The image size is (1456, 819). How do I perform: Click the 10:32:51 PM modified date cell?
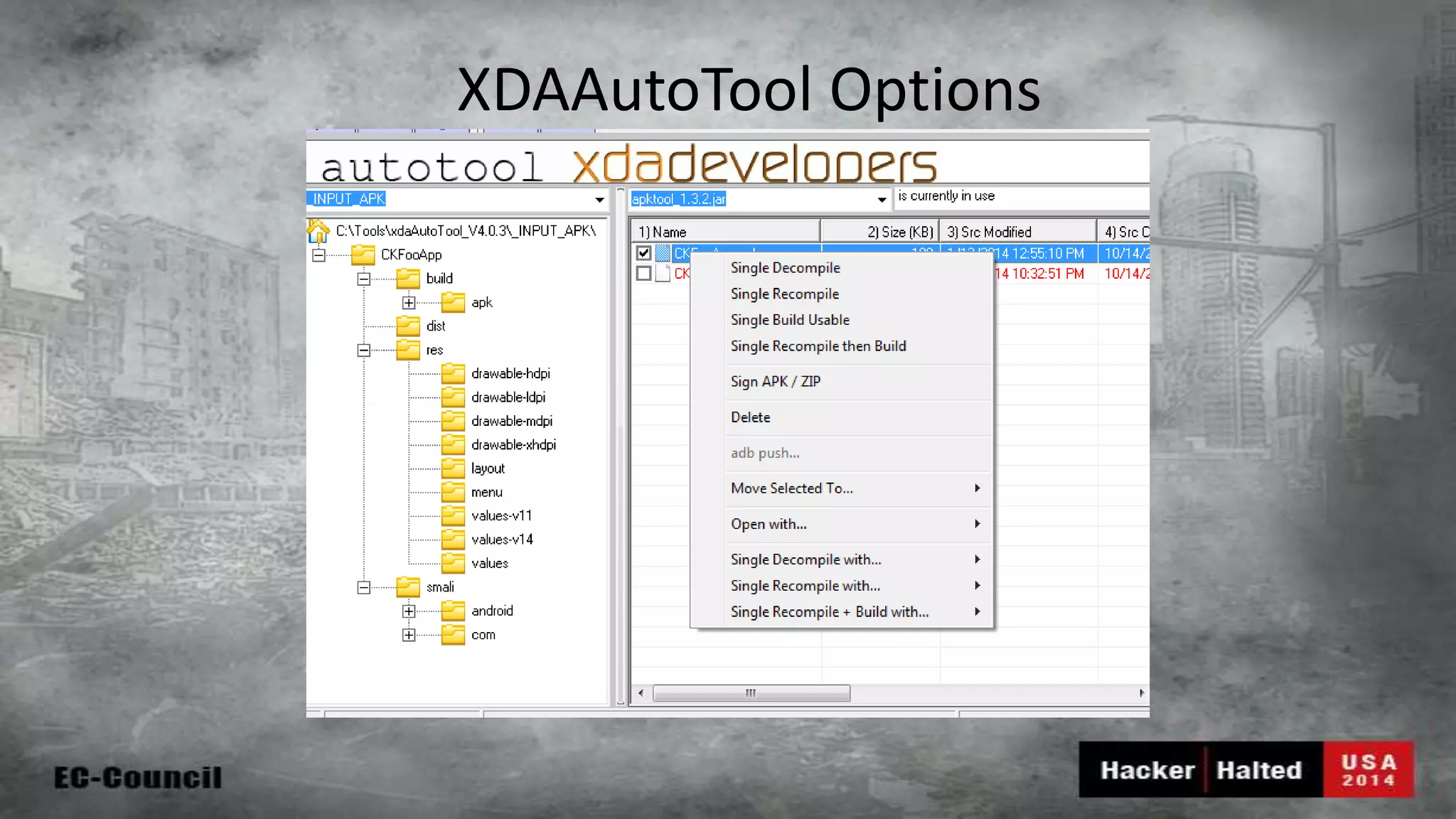pyautogui.click(x=1039, y=274)
